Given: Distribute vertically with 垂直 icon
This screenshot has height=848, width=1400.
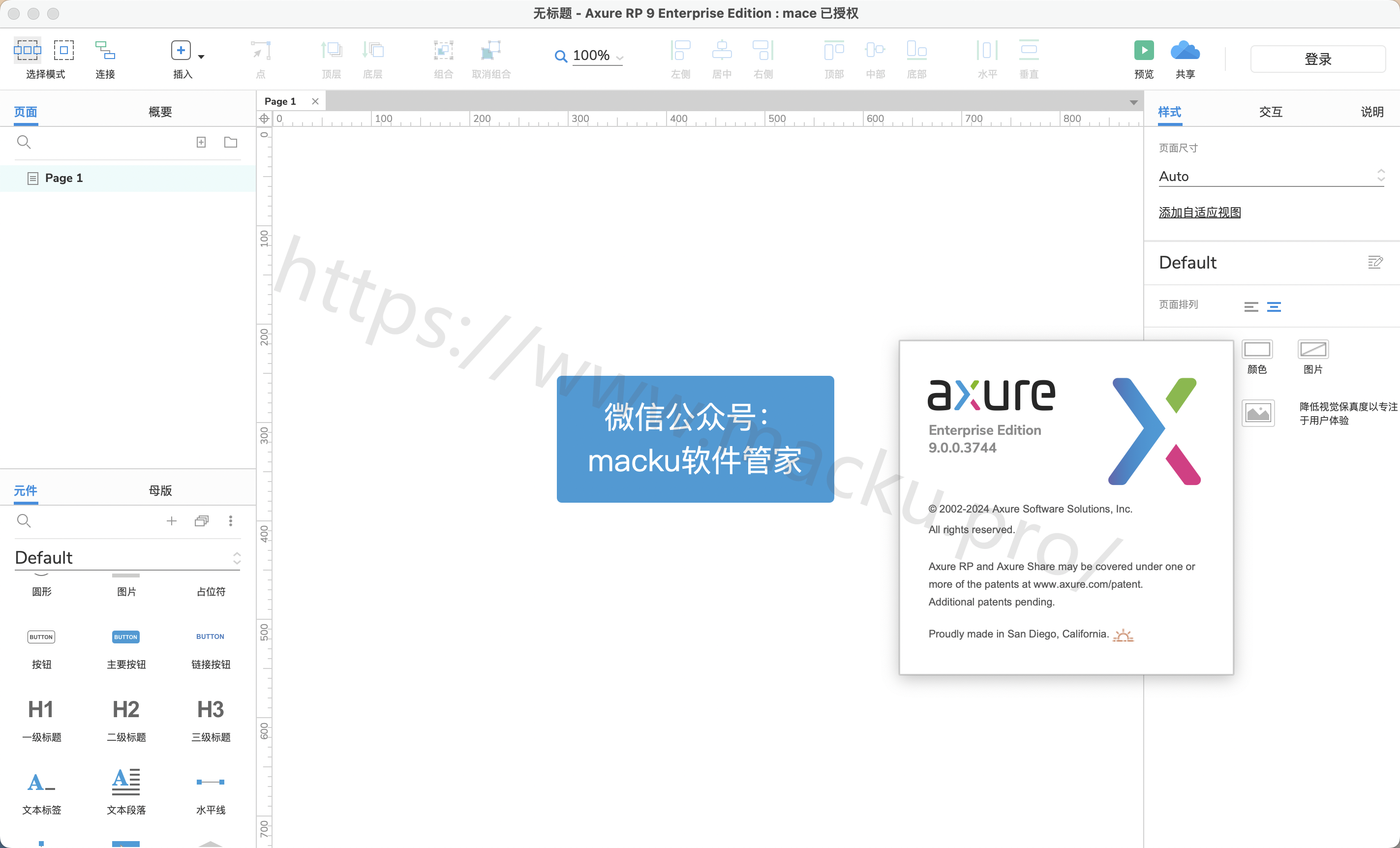Looking at the screenshot, I should [x=1029, y=50].
